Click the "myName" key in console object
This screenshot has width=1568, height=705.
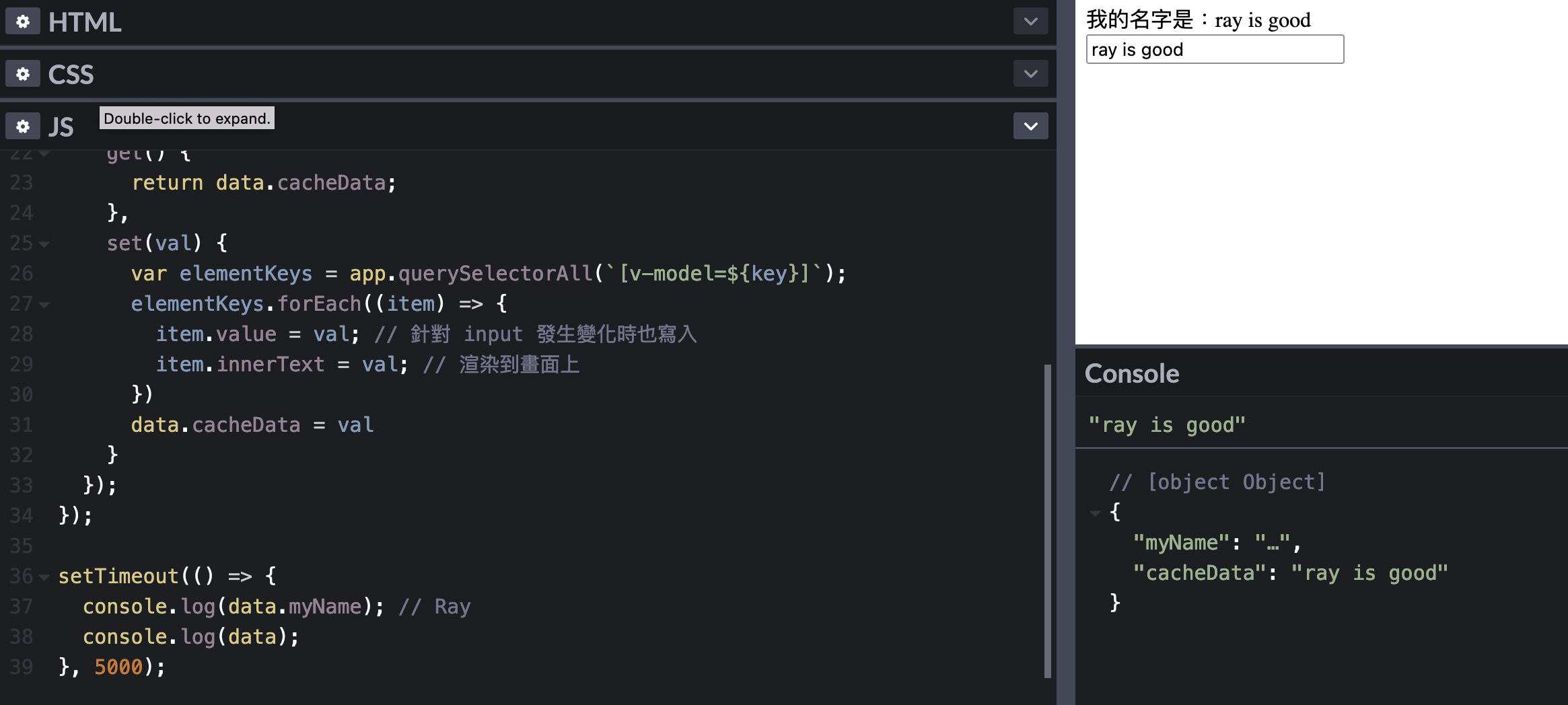(x=1181, y=543)
